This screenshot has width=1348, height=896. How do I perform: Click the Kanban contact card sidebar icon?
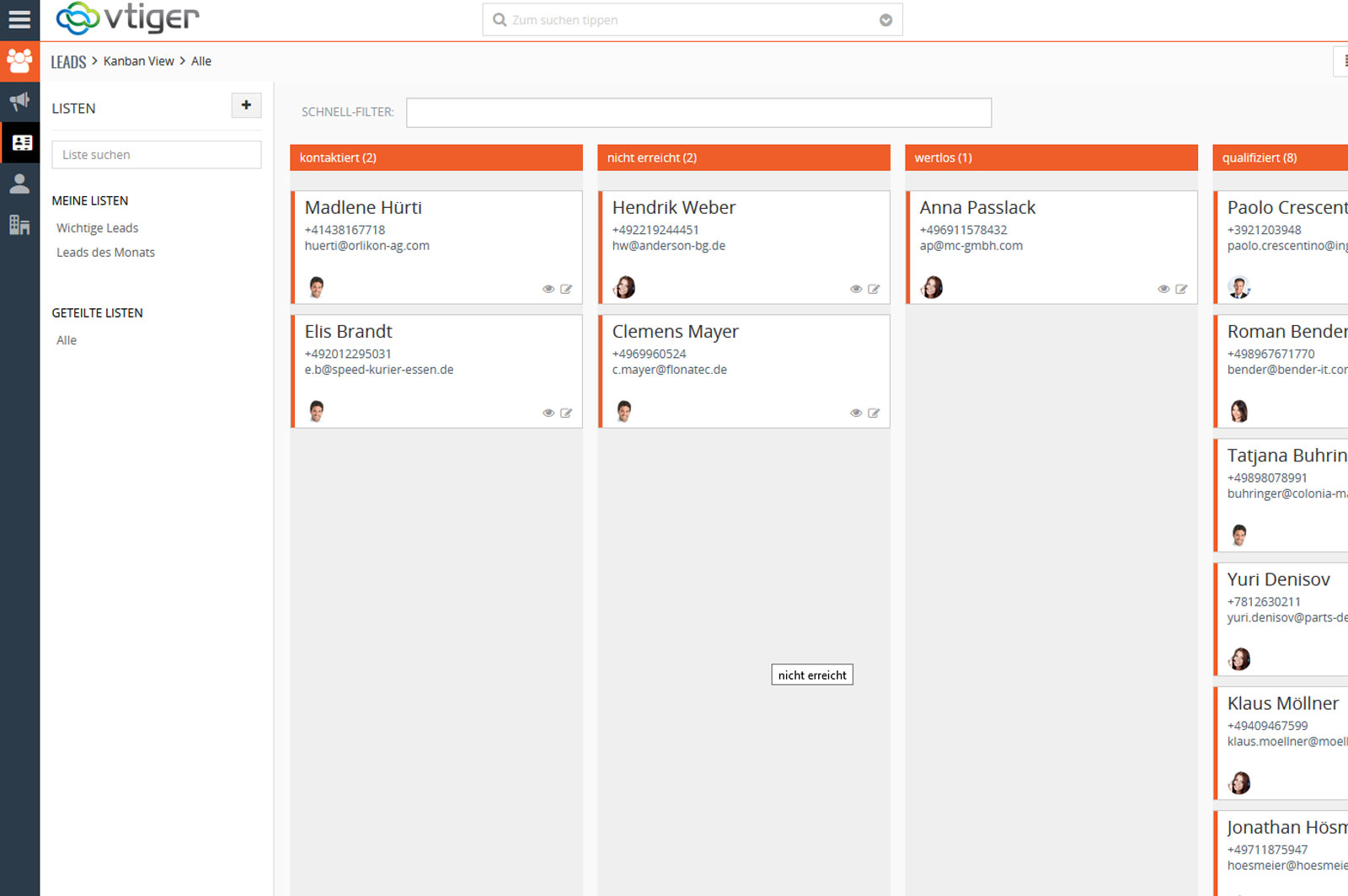pyautogui.click(x=19, y=141)
